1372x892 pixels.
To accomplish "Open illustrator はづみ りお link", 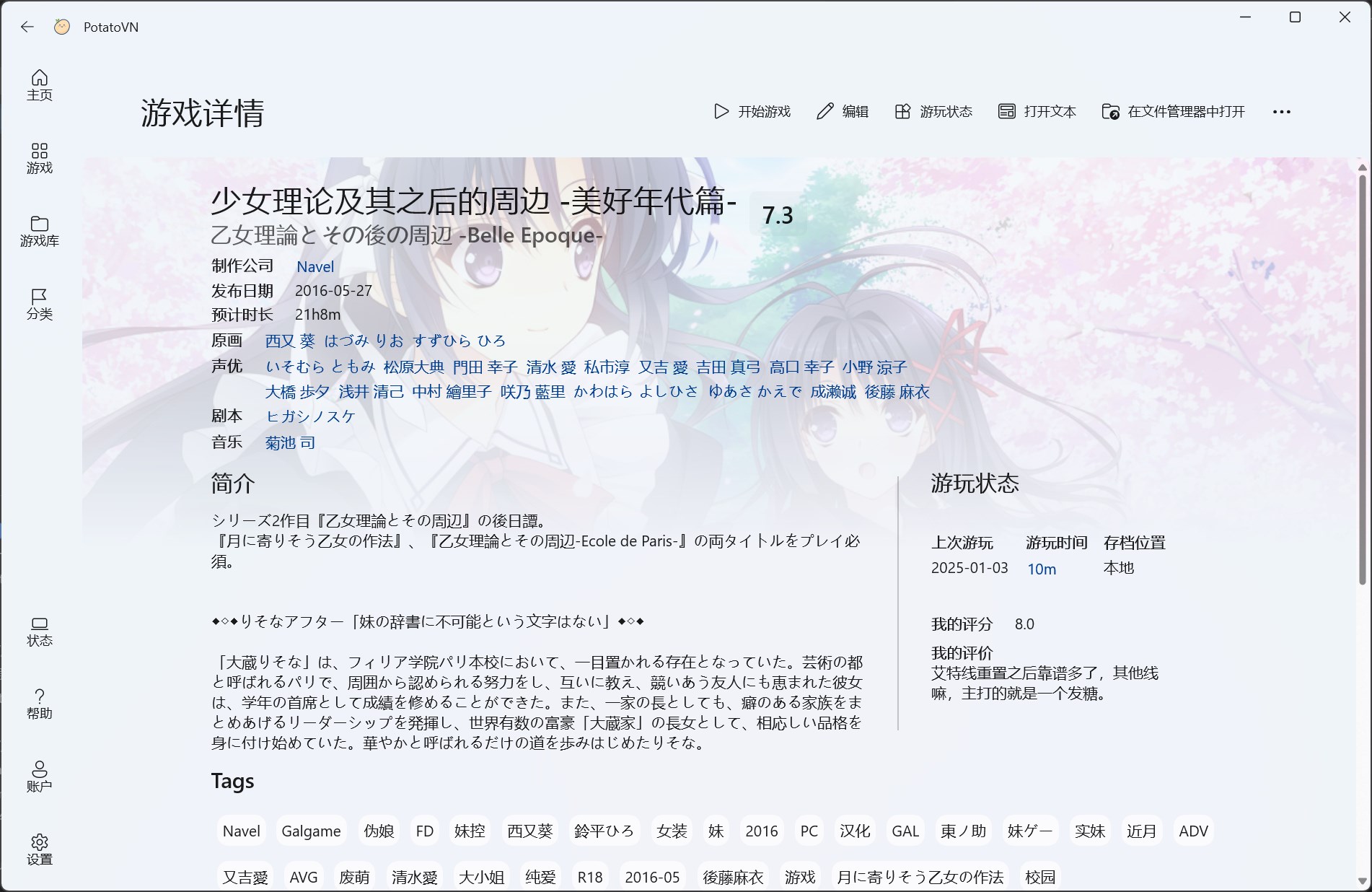I will (x=364, y=341).
